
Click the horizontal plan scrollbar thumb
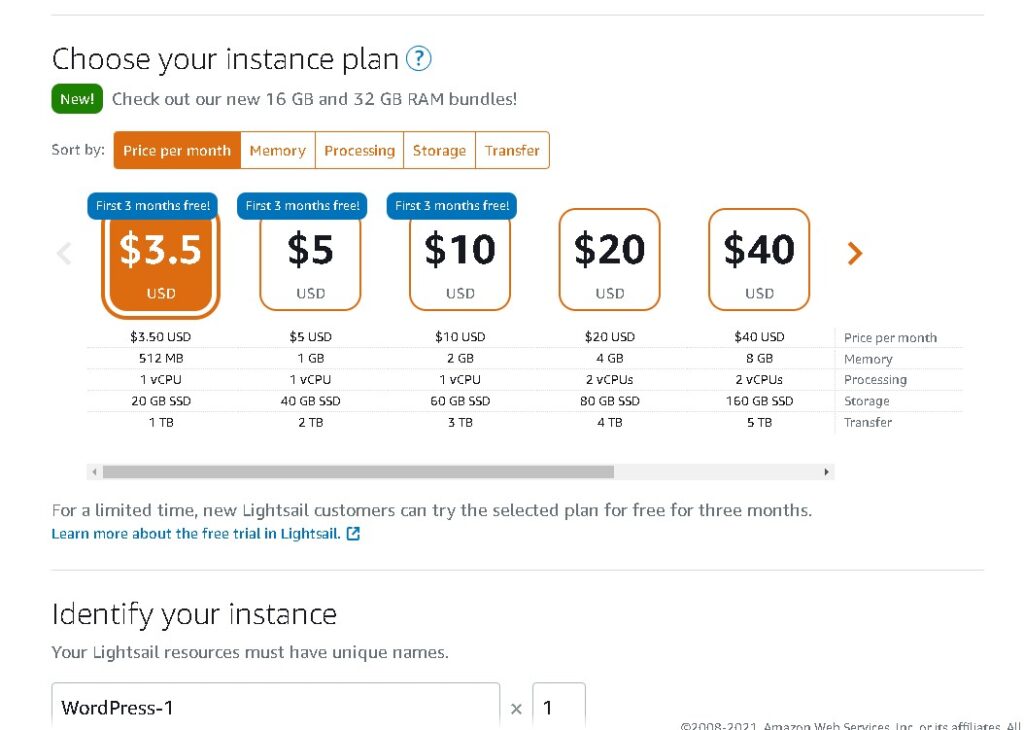click(x=358, y=471)
